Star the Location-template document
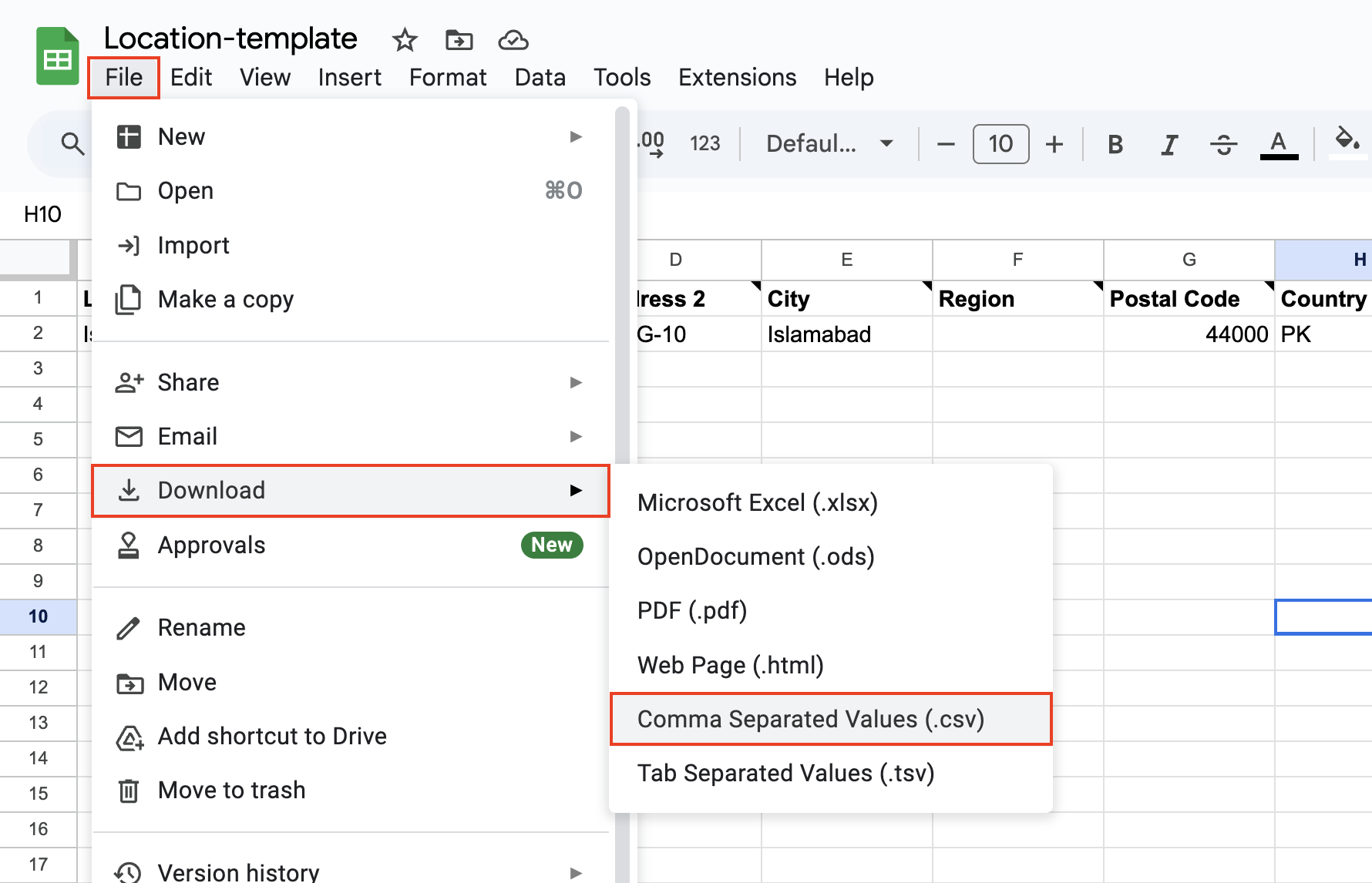 click(404, 40)
